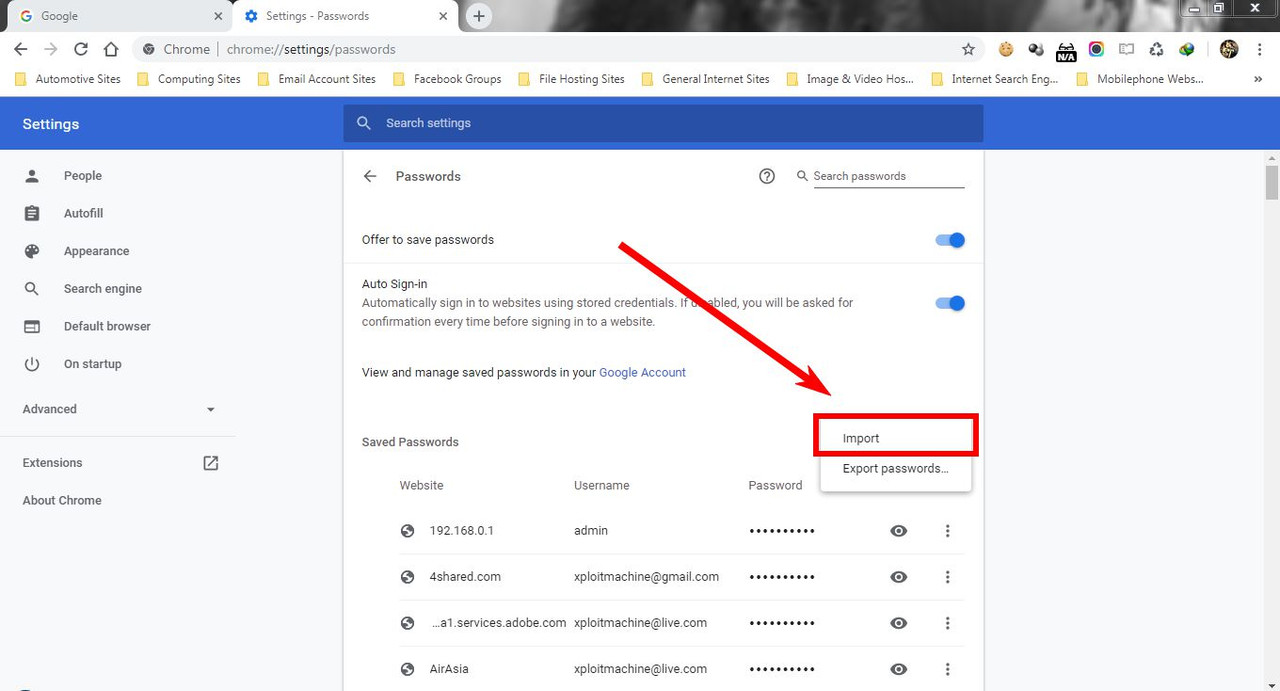Open Appearance settings
This screenshot has width=1280, height=691.
pos(96,252)
